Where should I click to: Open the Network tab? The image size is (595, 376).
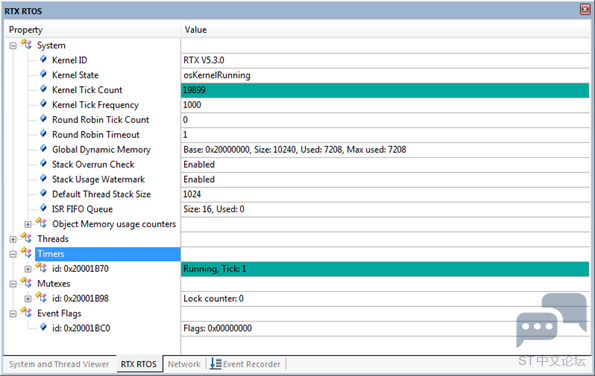[184, 364]
